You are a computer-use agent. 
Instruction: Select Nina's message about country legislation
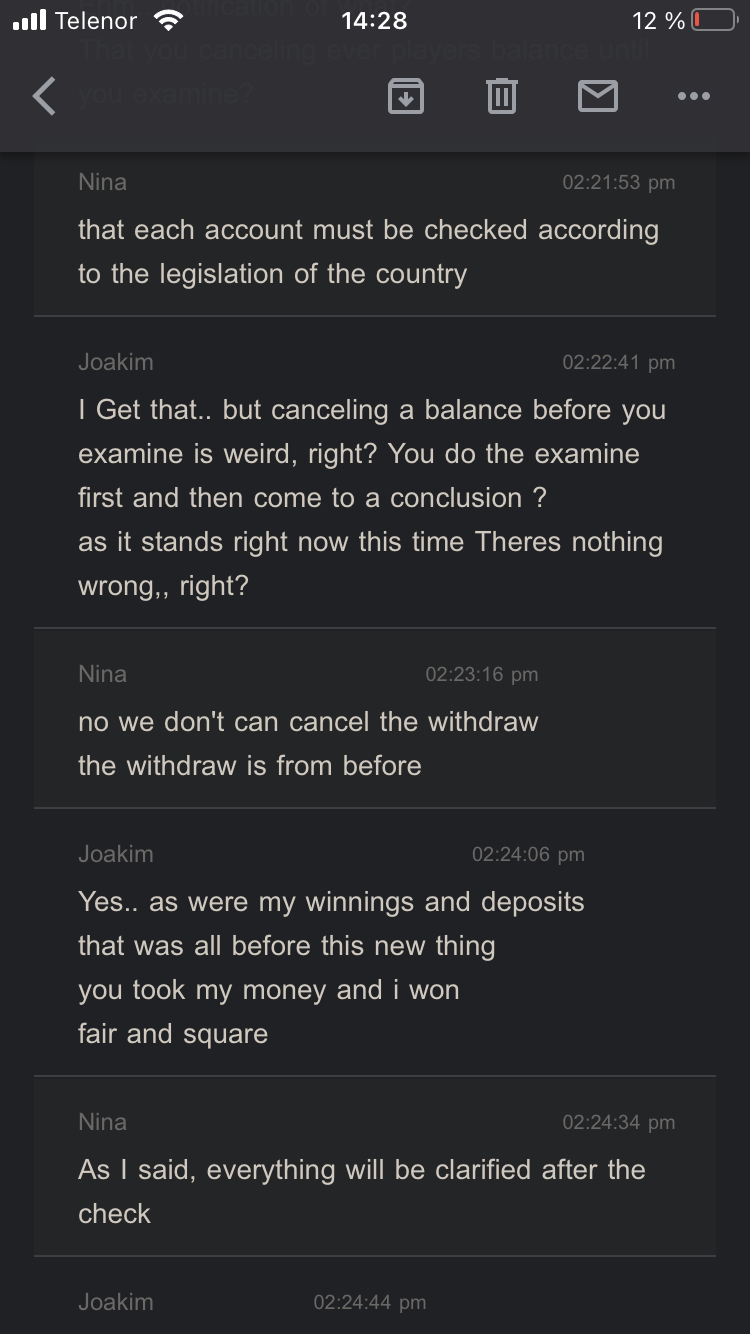(368, 252)
